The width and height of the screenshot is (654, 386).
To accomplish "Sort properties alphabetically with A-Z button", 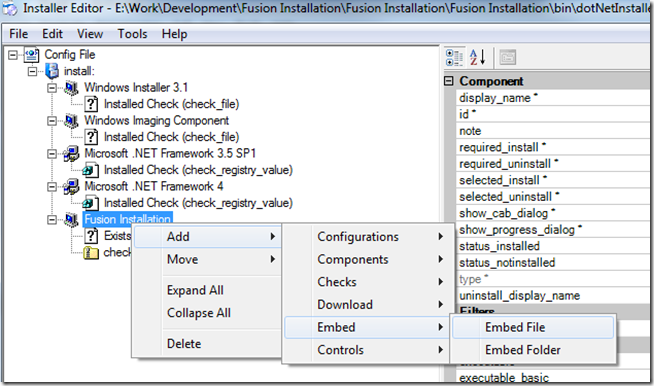I will [478, 57].
